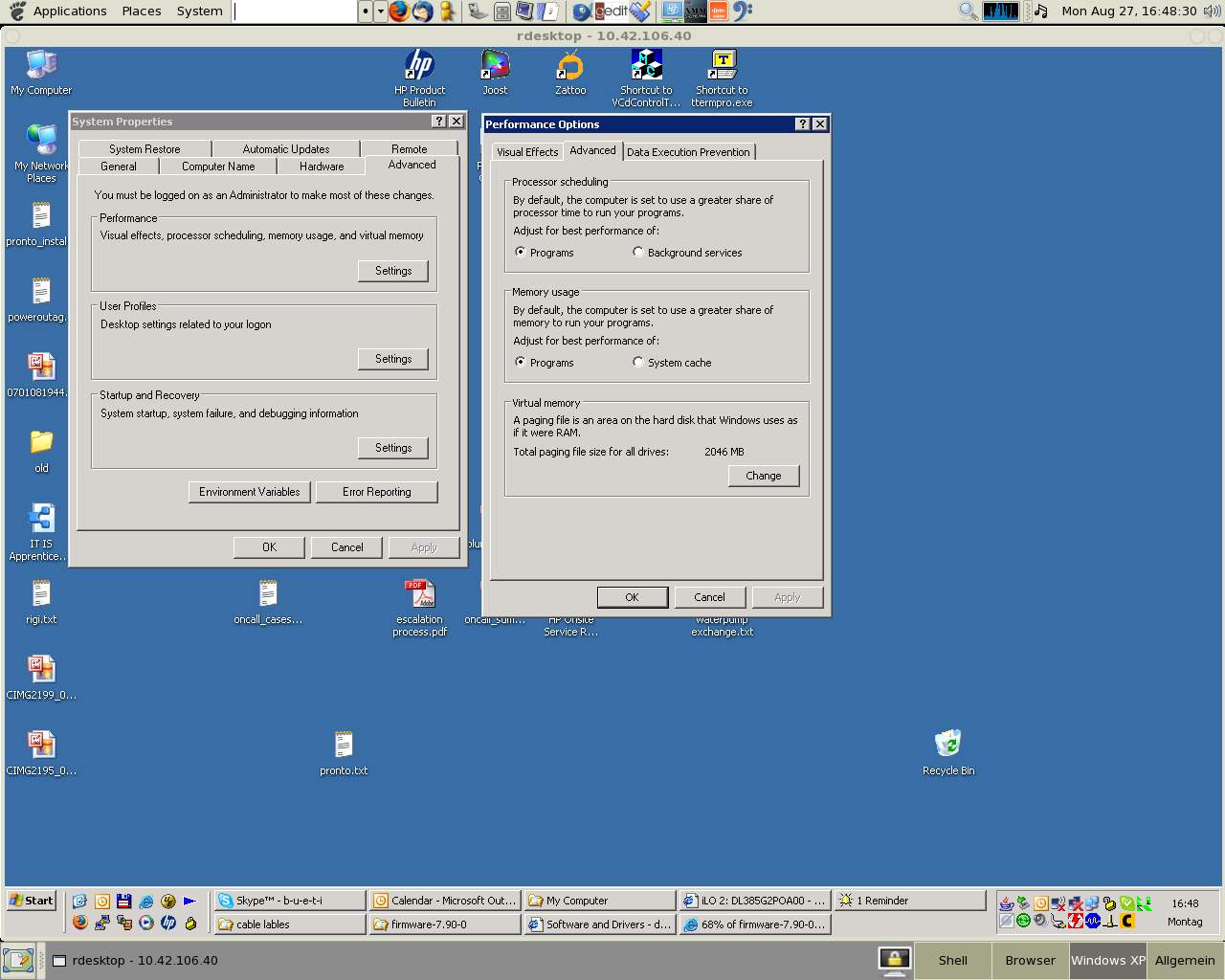Launch Firefox from the top GNOME panel
The image size is (1225, 980).
(399, 11)
